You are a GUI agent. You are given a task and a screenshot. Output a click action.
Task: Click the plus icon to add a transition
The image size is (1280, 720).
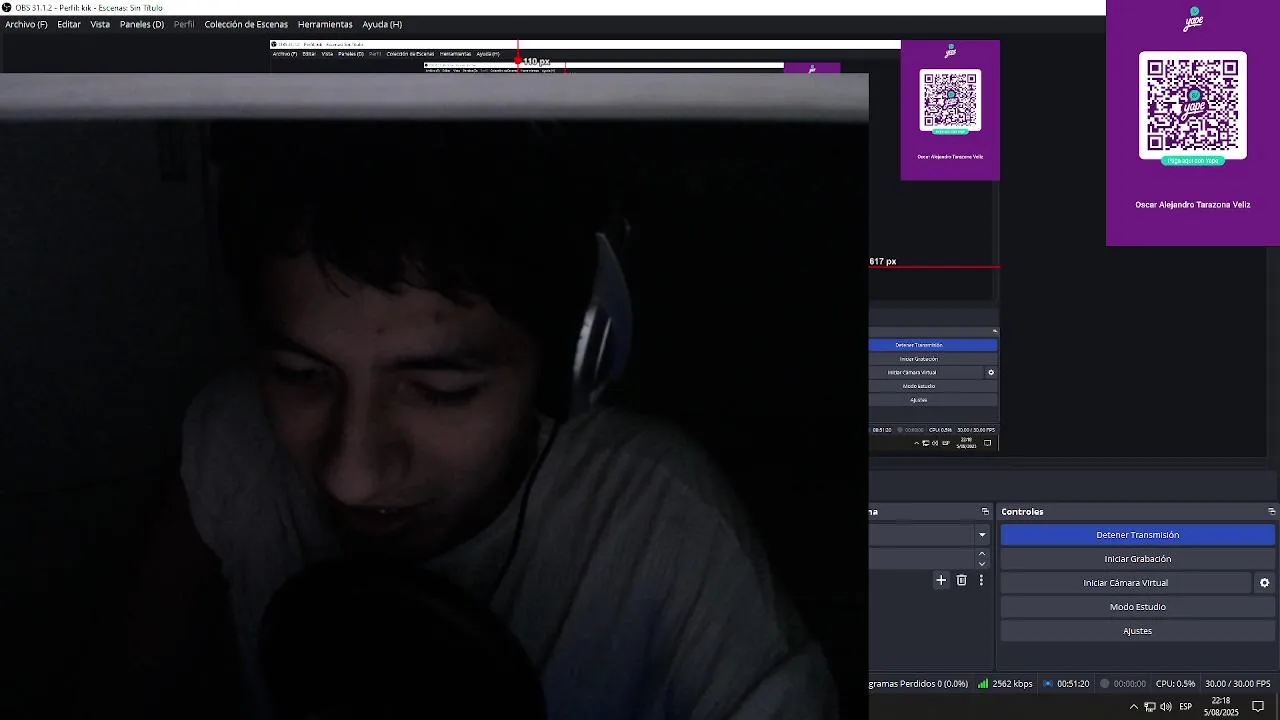tap(941, 580)
